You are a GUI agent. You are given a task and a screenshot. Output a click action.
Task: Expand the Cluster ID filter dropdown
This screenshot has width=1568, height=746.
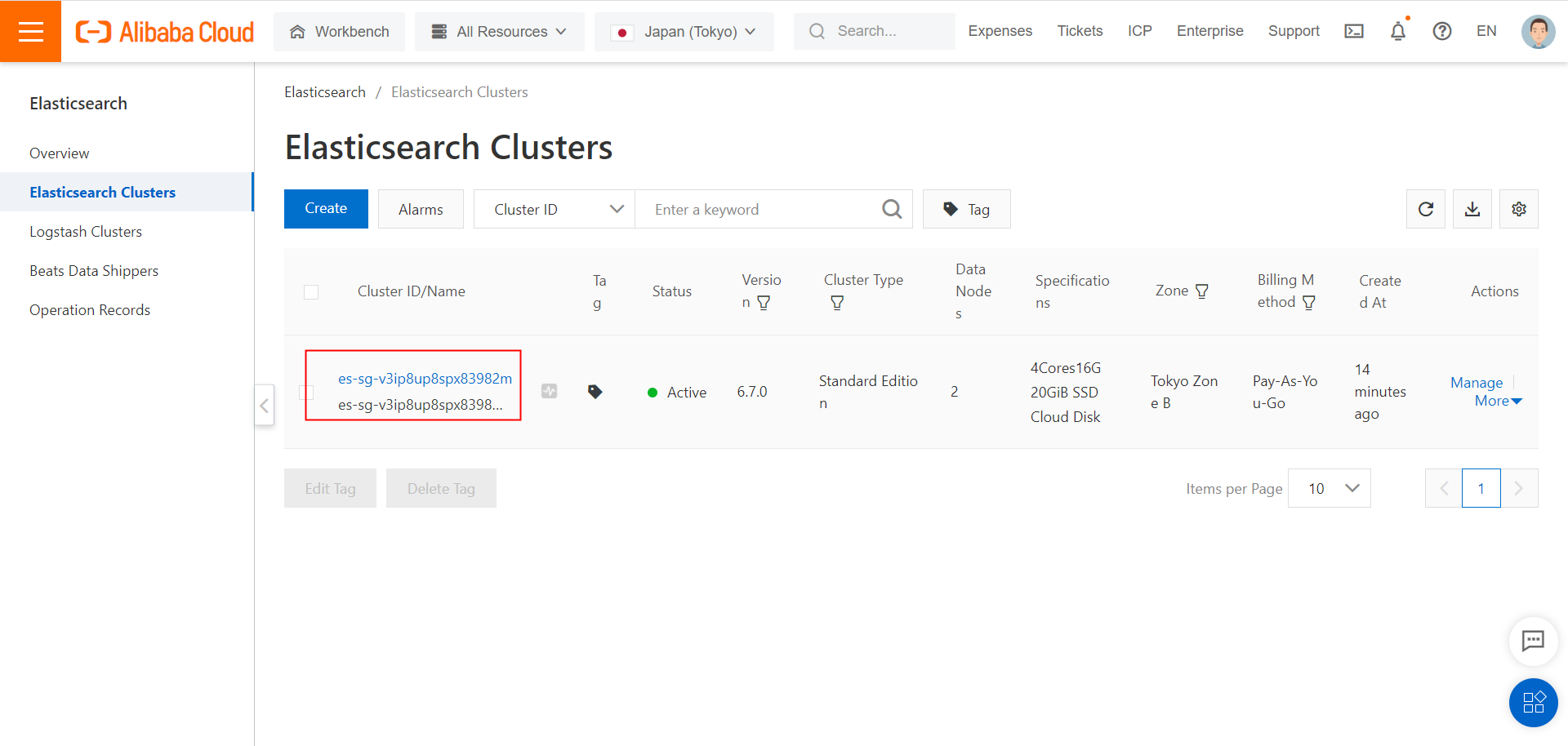(555, 209)
